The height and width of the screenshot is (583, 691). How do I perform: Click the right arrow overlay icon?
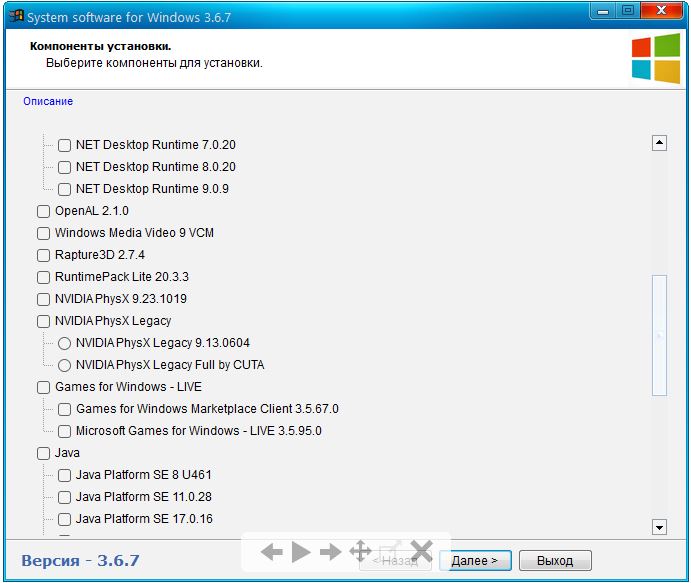[331, 551]
